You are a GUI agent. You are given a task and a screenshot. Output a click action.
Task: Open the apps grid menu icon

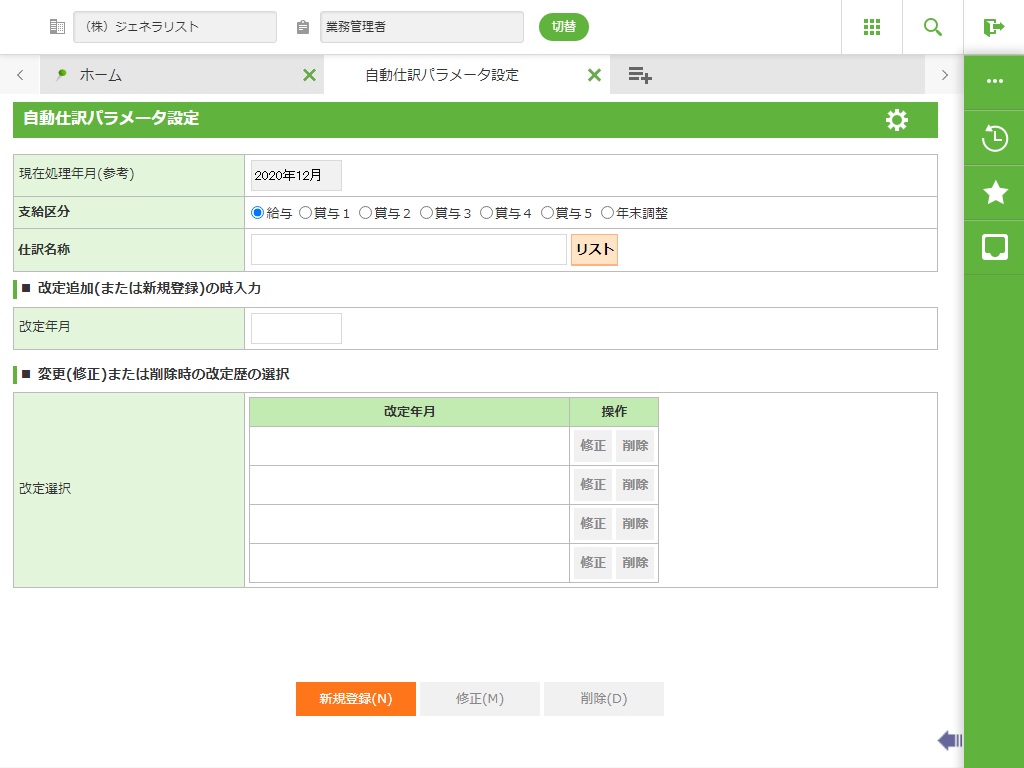872,27
